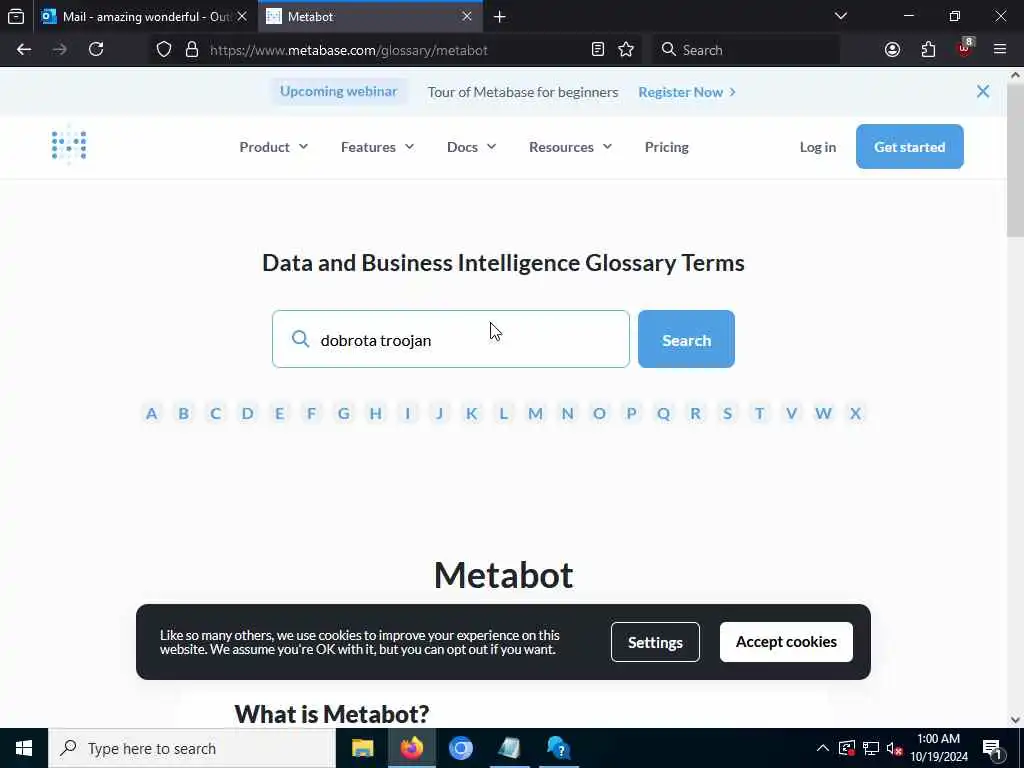Click Accept cookies button
Screen dimensions: 1024x768
(786, 642)
